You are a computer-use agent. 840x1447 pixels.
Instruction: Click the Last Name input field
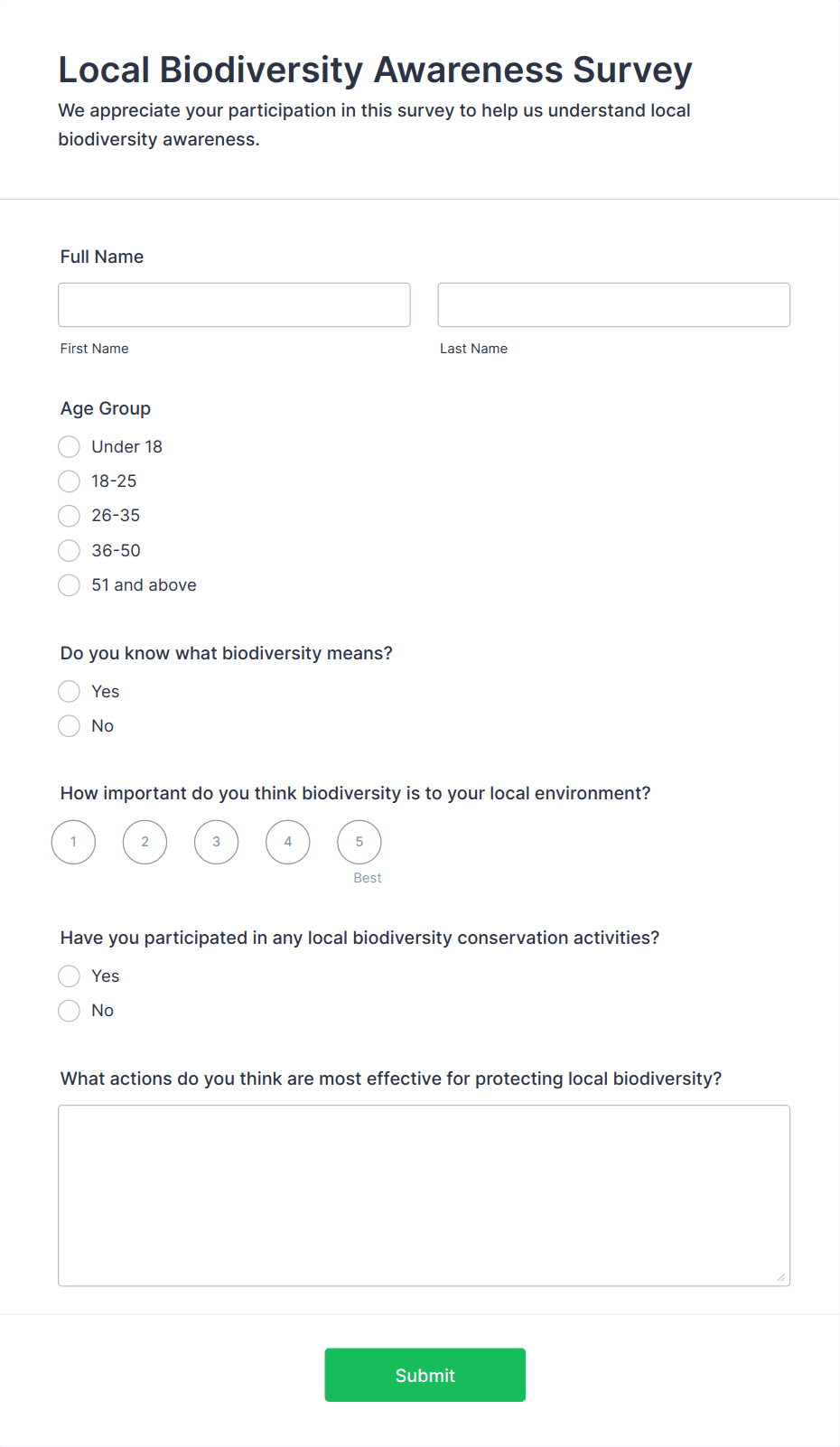pyautogui.click(x=613, y=304)
